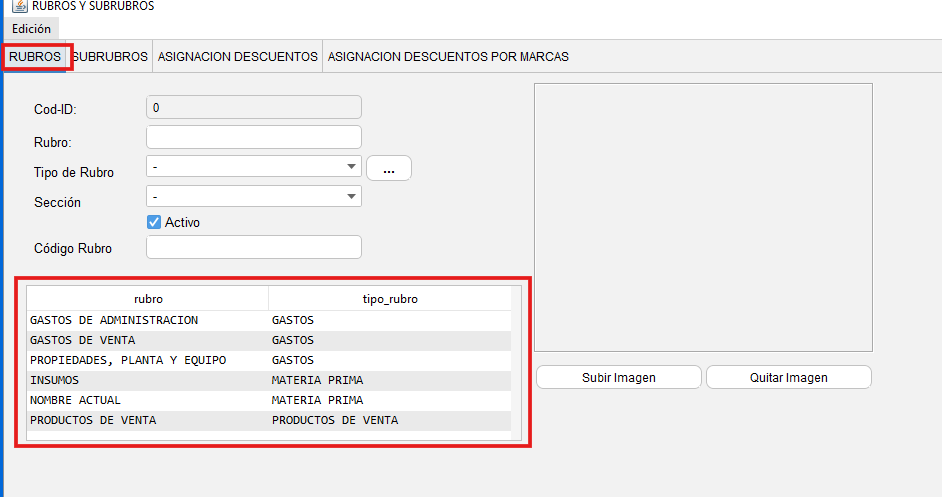The height and width of the screenshot is (497, 942).
Task: Uncheck the Activo checkbox
Action: 154,222
